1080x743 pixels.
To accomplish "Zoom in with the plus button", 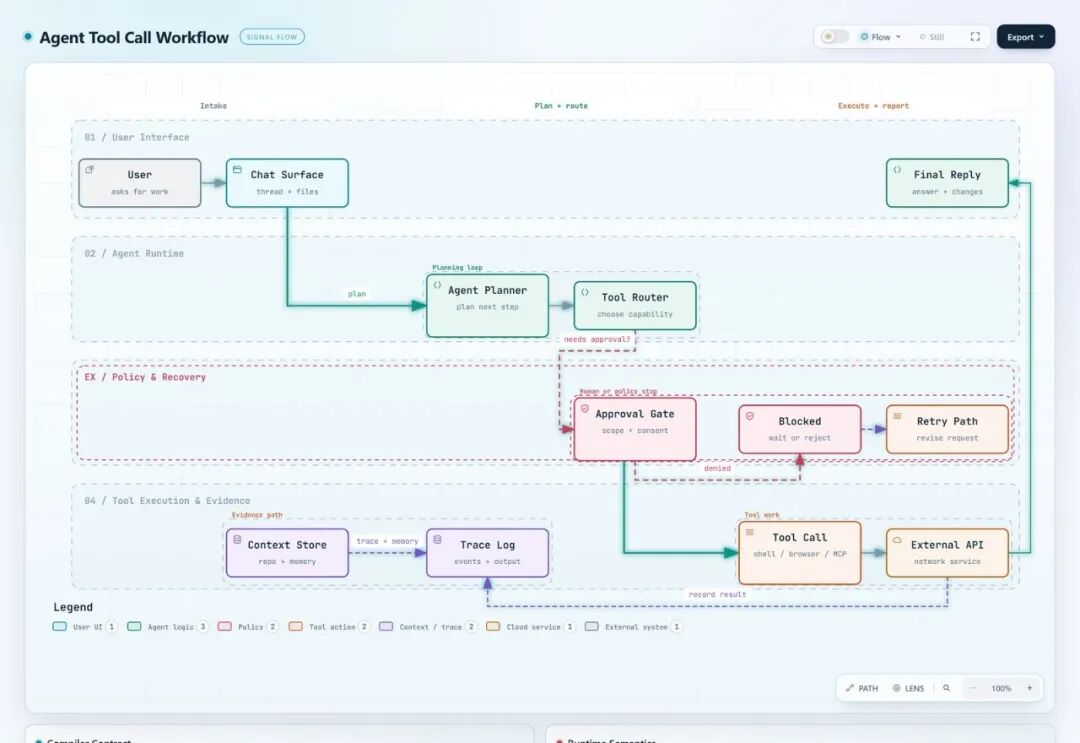I will click(x=1030, y=688).
